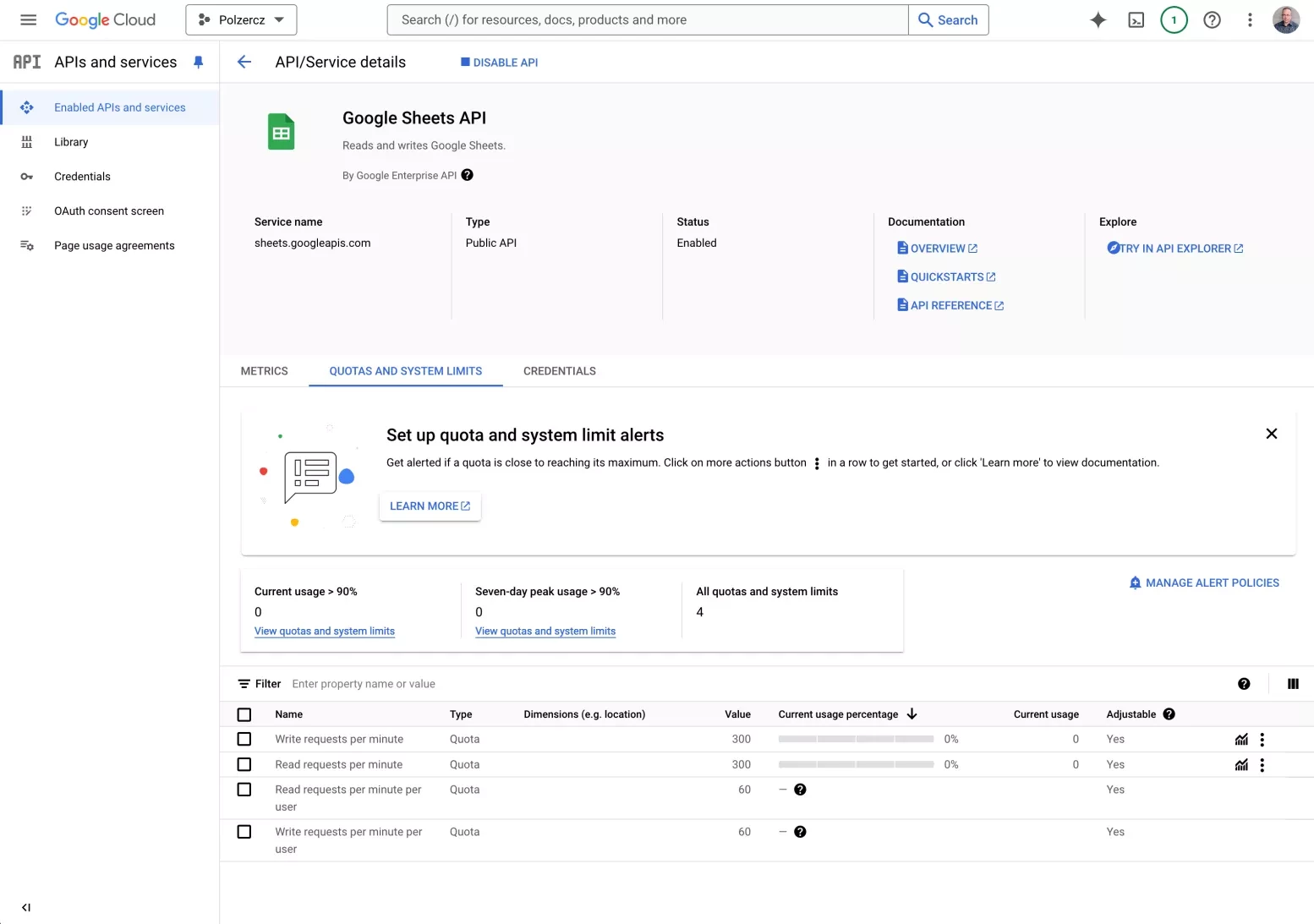Click the Search button
Viewport: 1314px width, 924px height.
coord(948,19)
